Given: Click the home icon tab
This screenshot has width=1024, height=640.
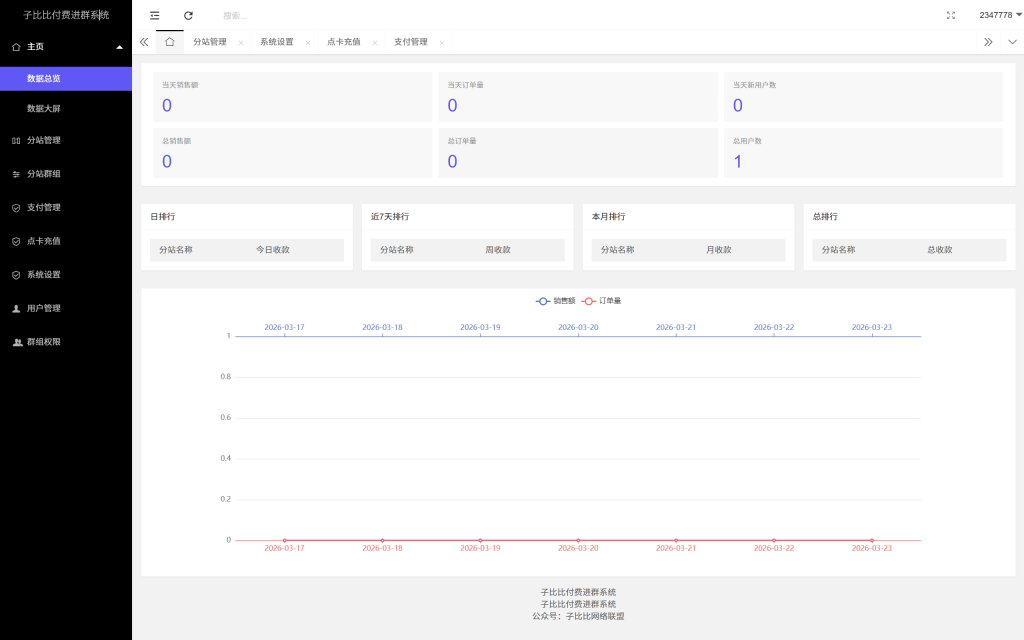Looking at the screenshot, I should (x=169, y=42).
